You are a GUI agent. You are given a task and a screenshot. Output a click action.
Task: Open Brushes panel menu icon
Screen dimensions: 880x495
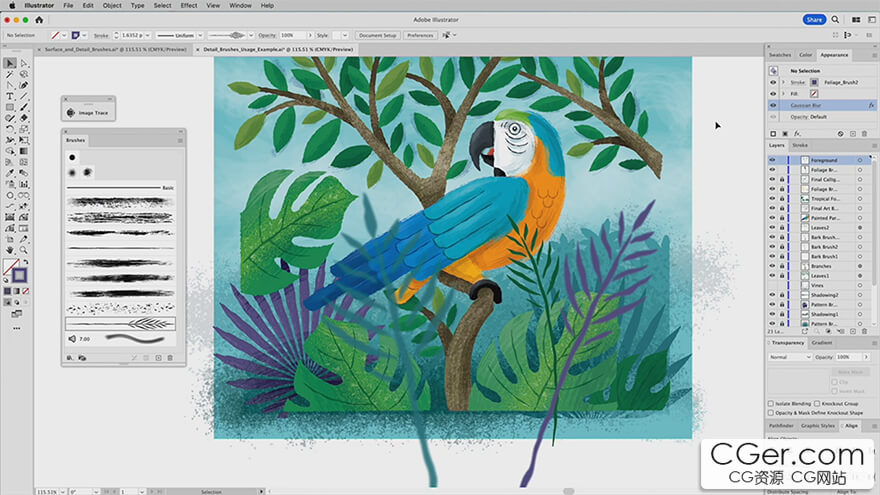tap(180, 140)
